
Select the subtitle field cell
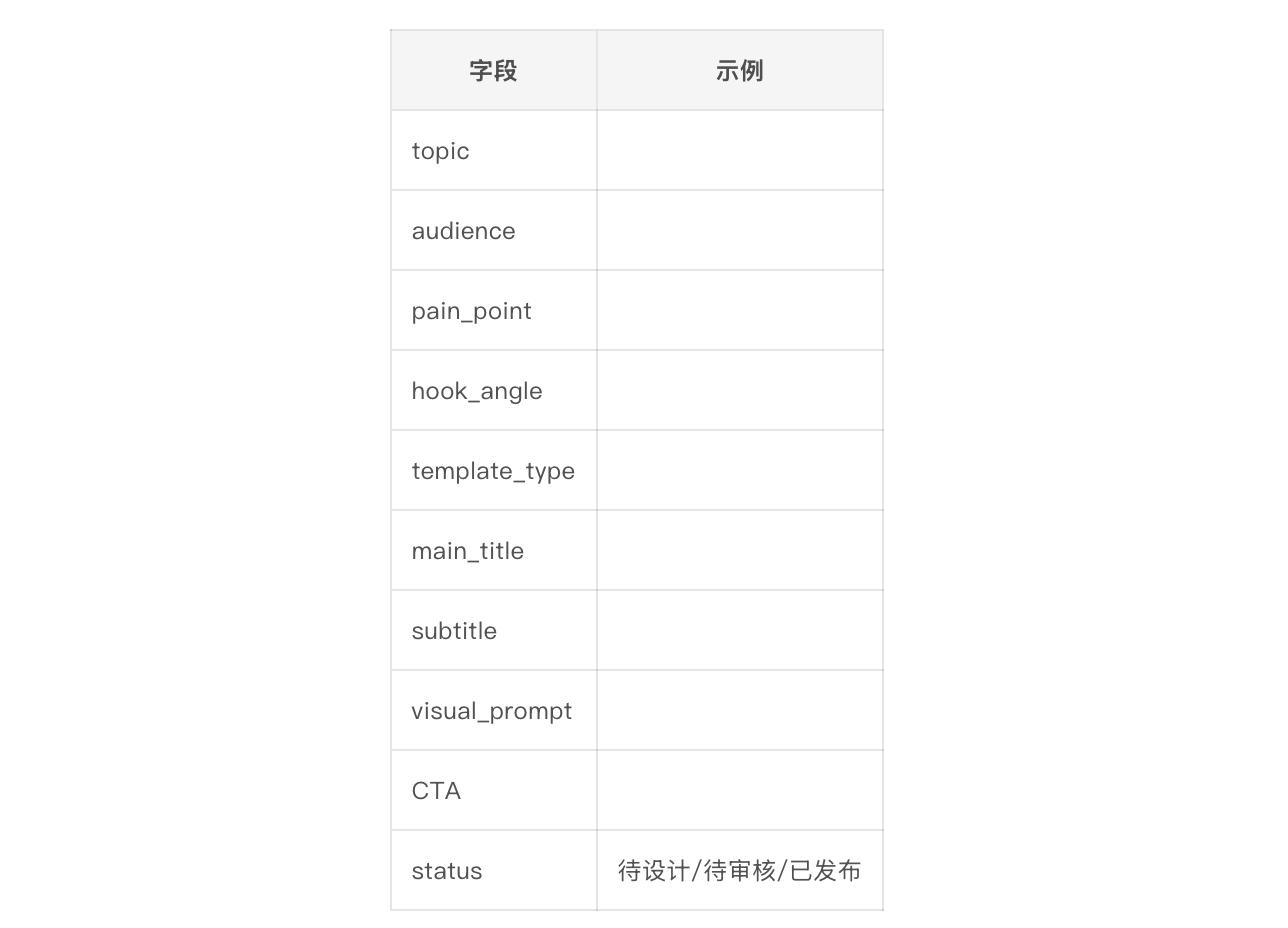point(494,630)
